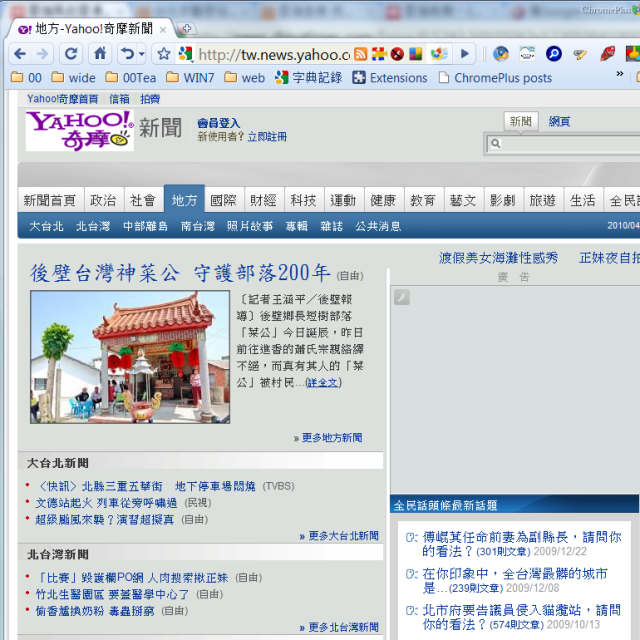Open the 國際 navigation tab
This screenshot has width=640, height=640.
pyautogui.click(x=223, y=200)
